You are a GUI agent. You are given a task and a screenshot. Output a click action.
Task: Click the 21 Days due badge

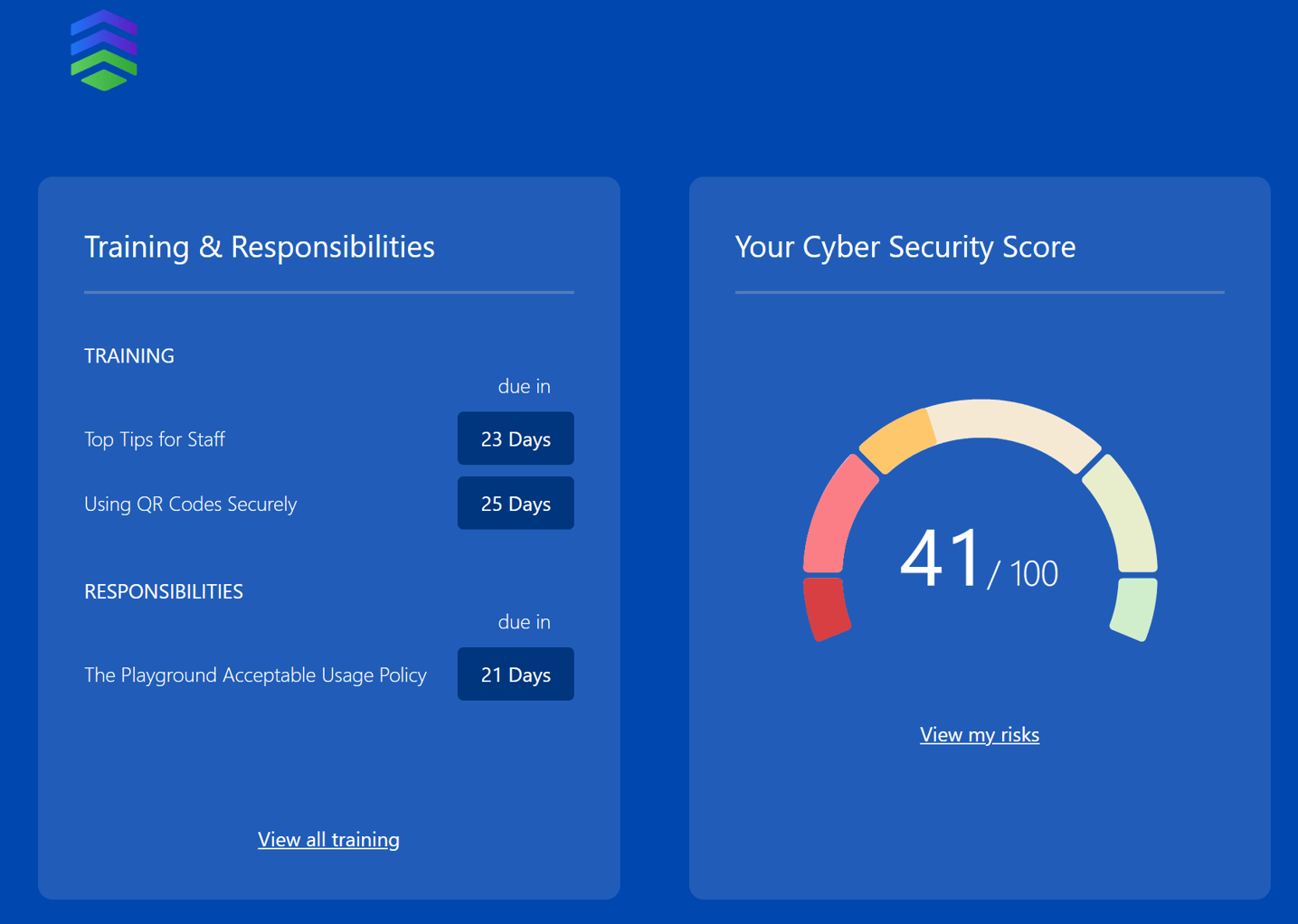pyautogui.click(x=516, y=674)
